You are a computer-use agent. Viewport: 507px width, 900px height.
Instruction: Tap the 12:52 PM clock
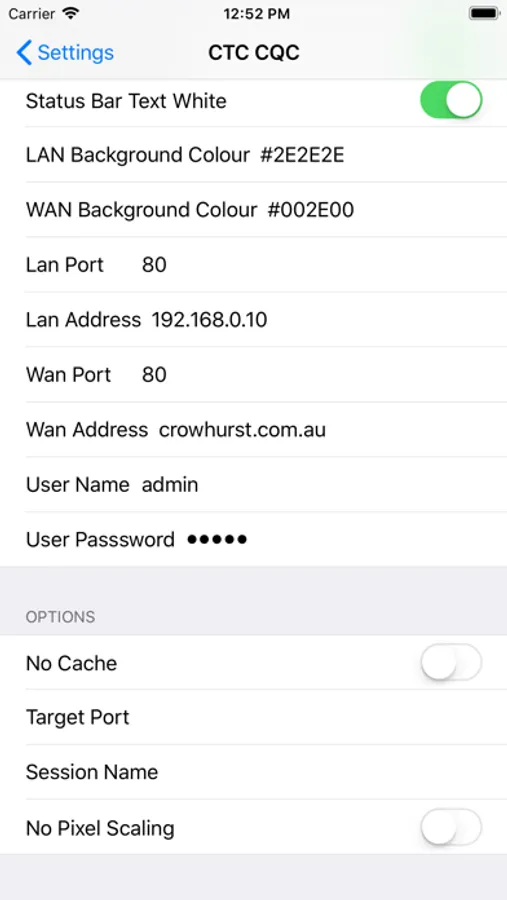click(x=257, y=14)
